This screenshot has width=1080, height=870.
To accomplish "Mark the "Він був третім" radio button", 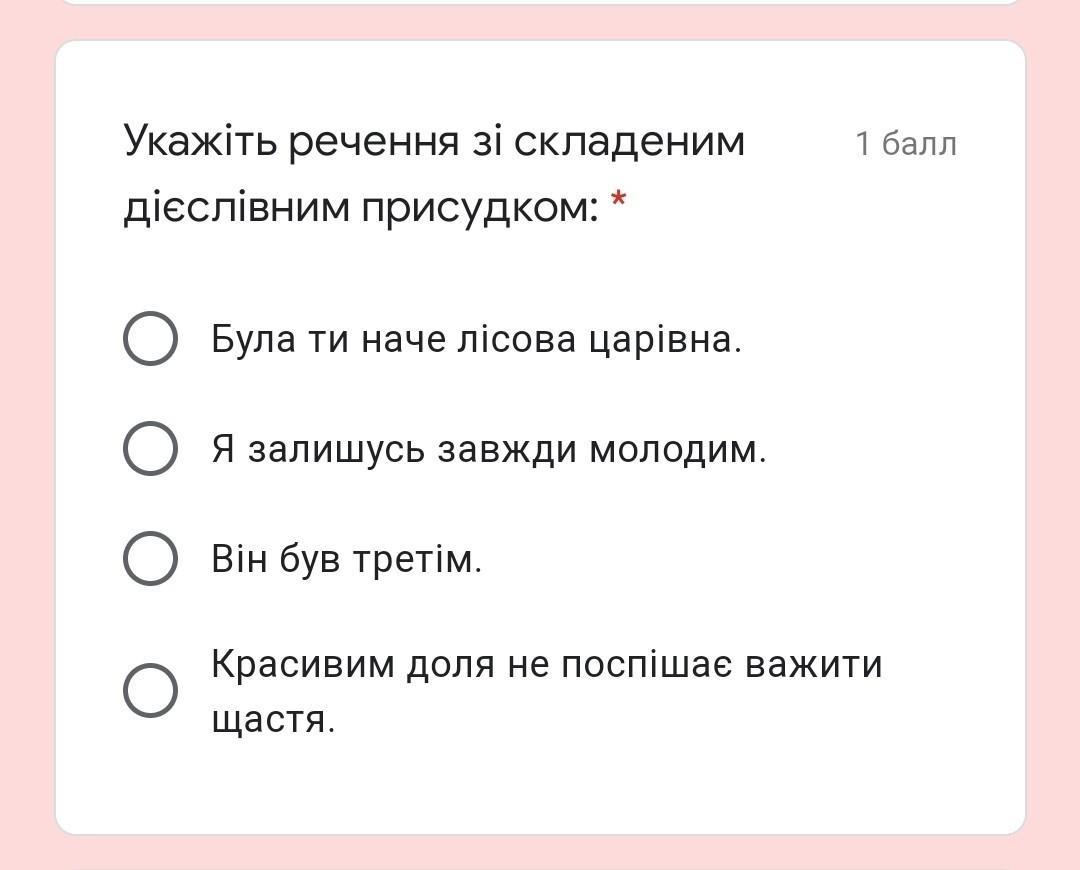I will tap(151, 558).
